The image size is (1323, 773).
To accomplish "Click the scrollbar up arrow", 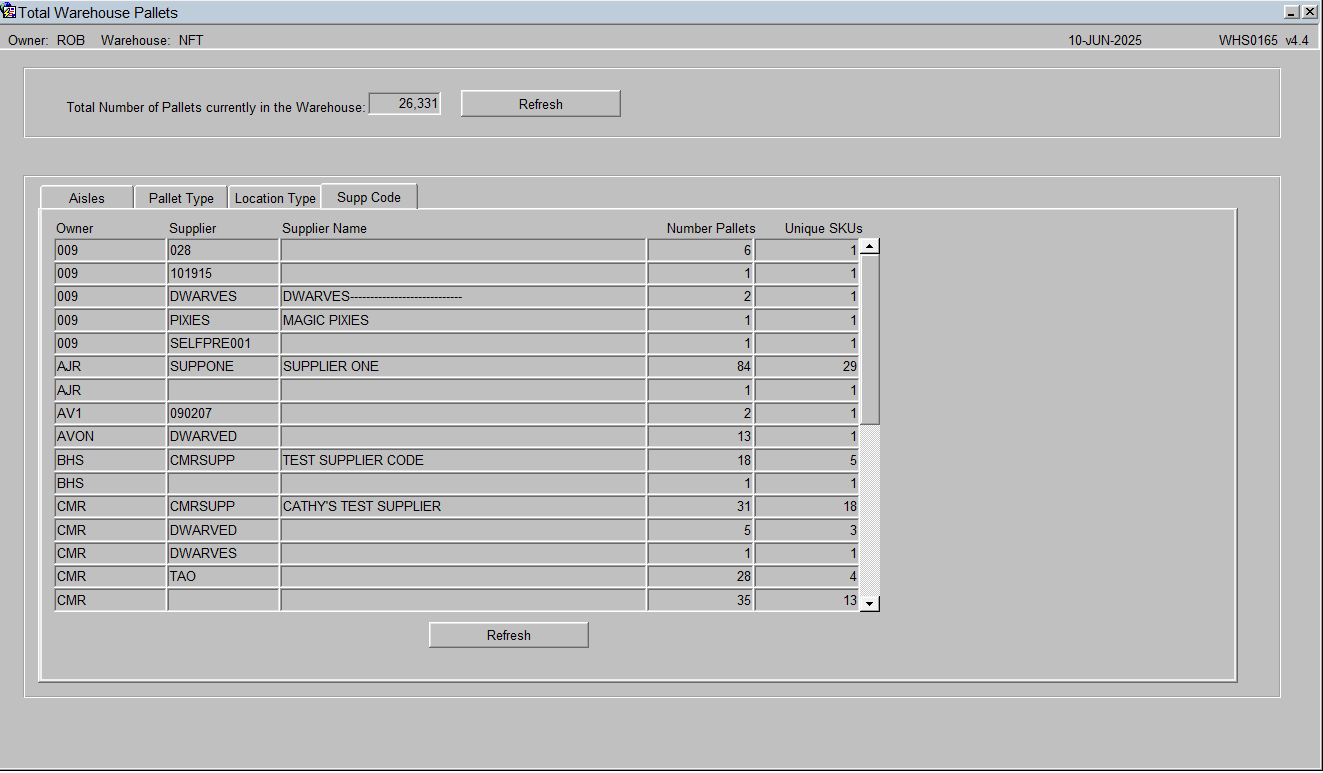I will (x=870, y=246).
